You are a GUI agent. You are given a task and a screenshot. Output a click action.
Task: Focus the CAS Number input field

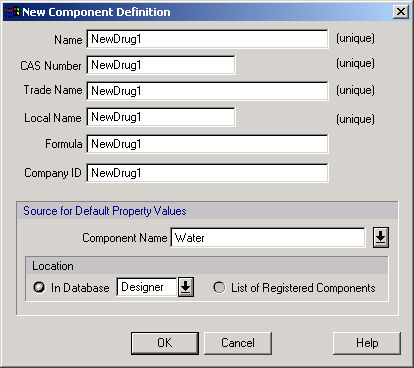pos(161,65)
